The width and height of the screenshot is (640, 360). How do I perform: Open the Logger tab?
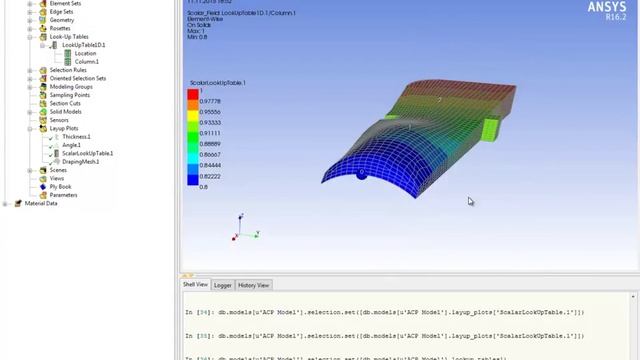pyautogui.click(x=223, y=285)
